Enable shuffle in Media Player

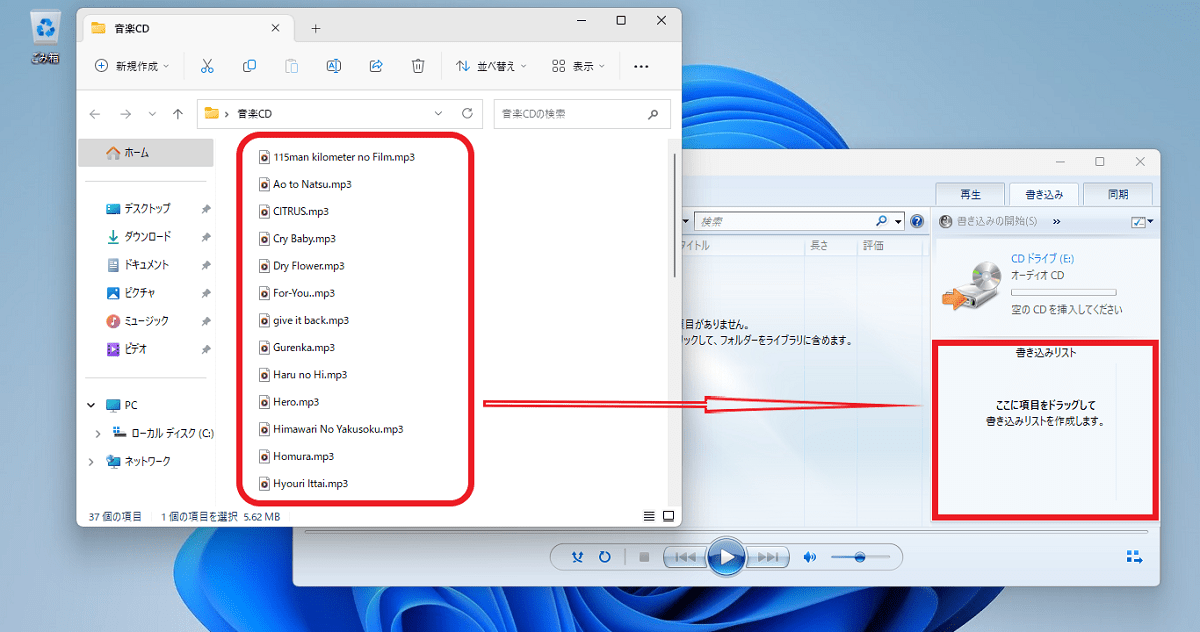pos(577,557)
